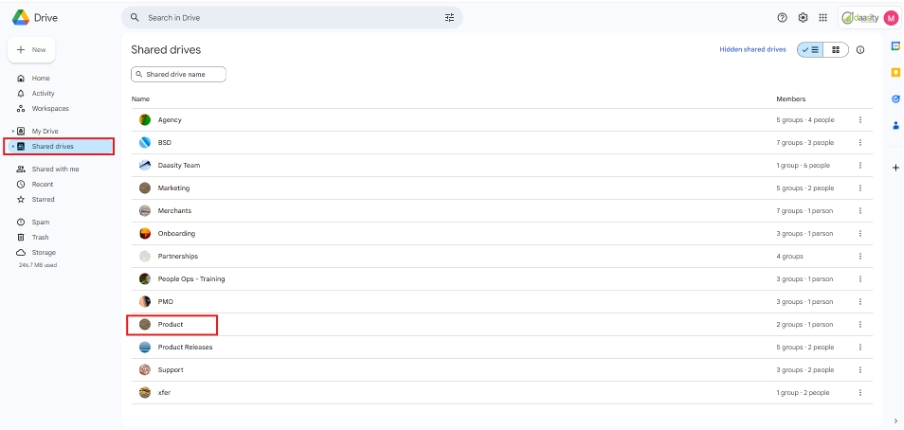Screen dimensions: 904x430
Task: Open Contacts in side panel
Action: (895, 124)
